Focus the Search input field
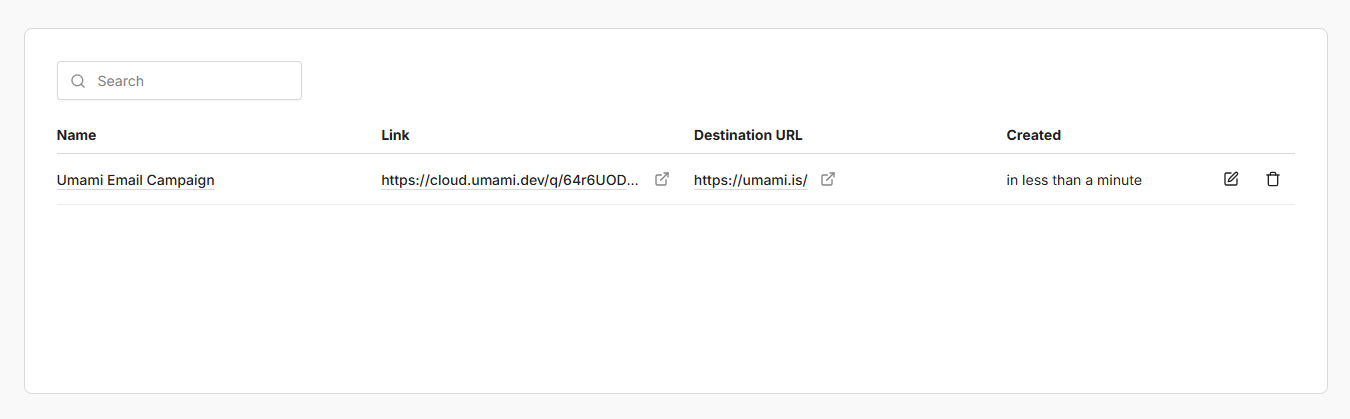This screenshot has height=419, width=1350. [190, 81]
